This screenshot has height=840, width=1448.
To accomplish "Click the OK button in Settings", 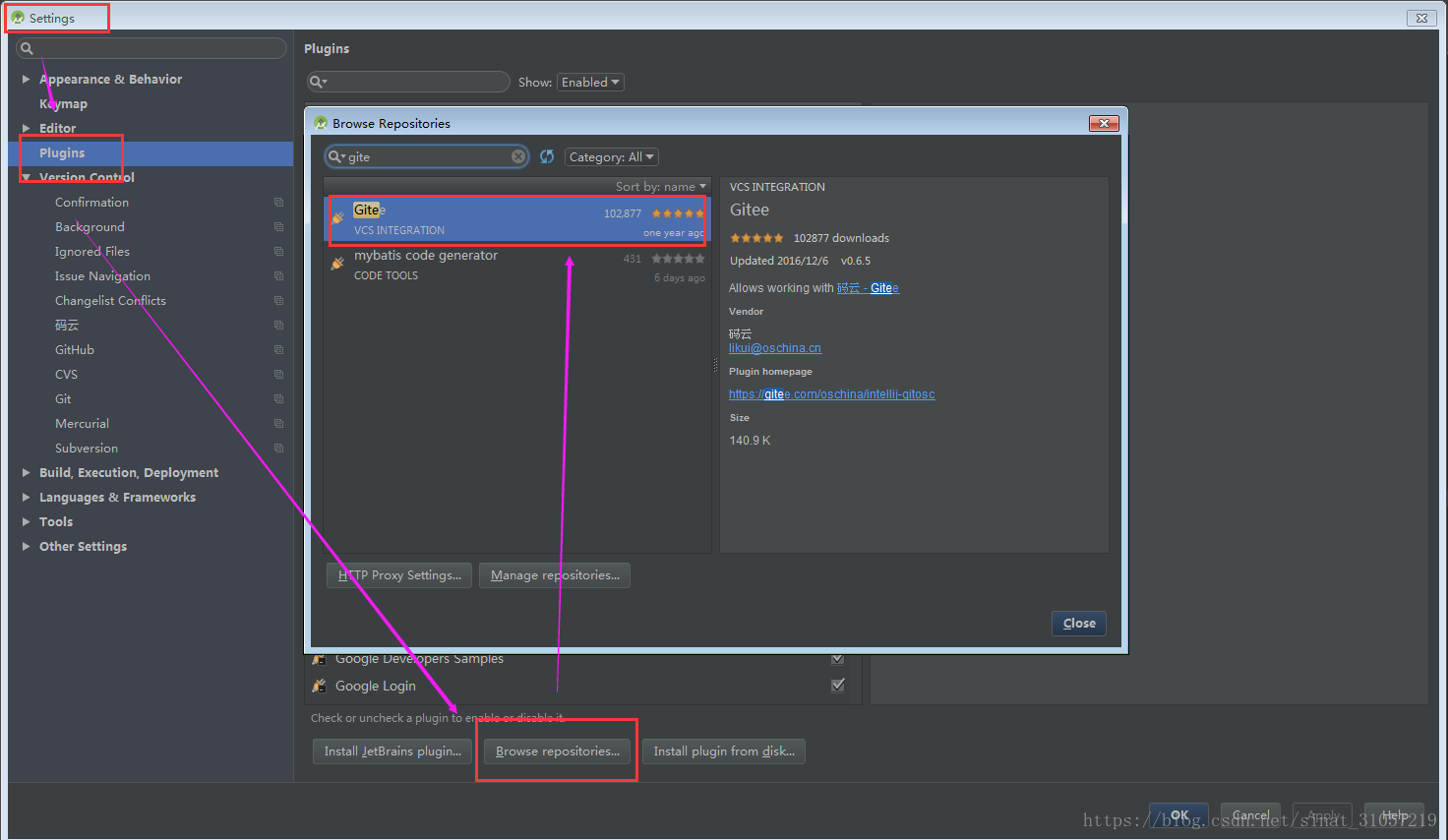I will pos(1179,815).
